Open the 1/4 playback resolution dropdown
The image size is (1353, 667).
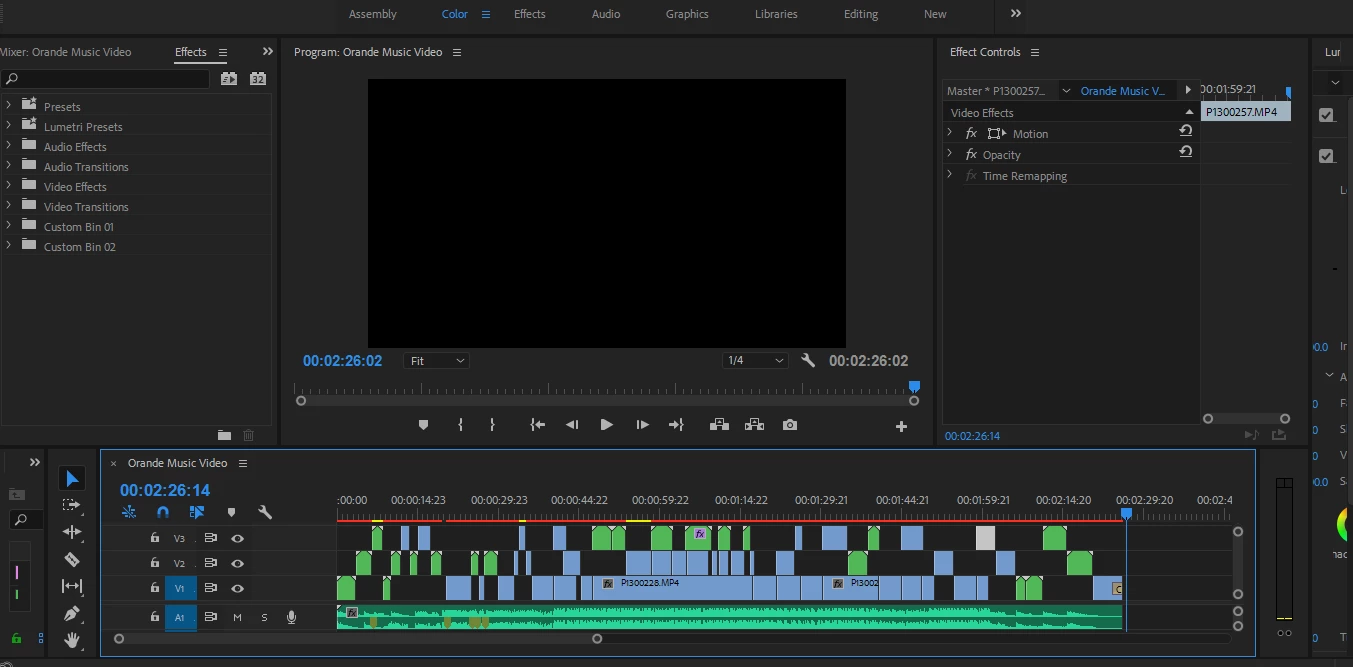pos(755,360)
